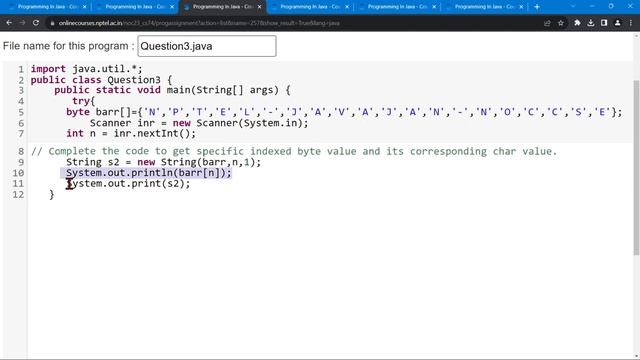Click the '// Complete the code' comment line
640x360 pixels.
tap(294, 151)
